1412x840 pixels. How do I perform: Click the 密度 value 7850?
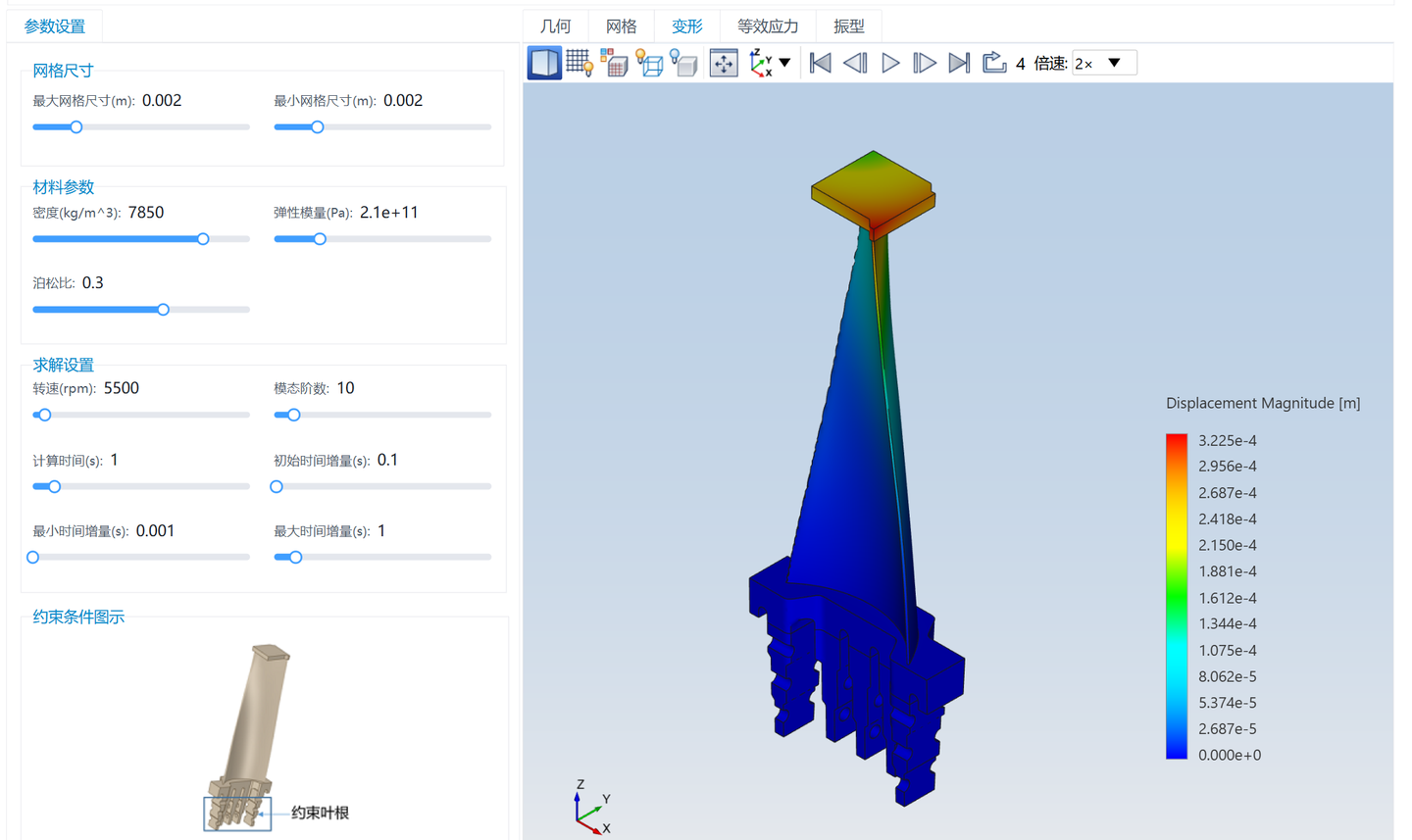pos(146,213)
